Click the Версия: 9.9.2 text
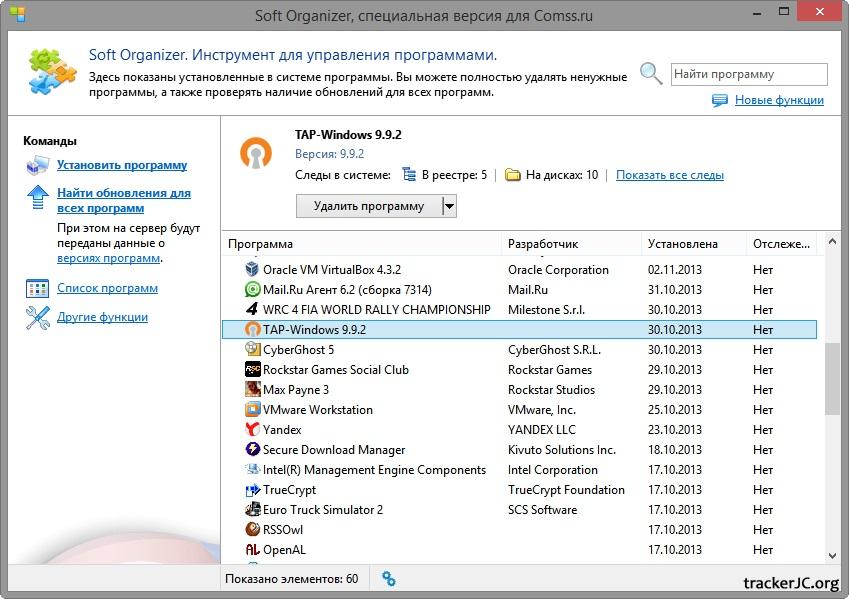849x599 pixels. coord(329,154)
